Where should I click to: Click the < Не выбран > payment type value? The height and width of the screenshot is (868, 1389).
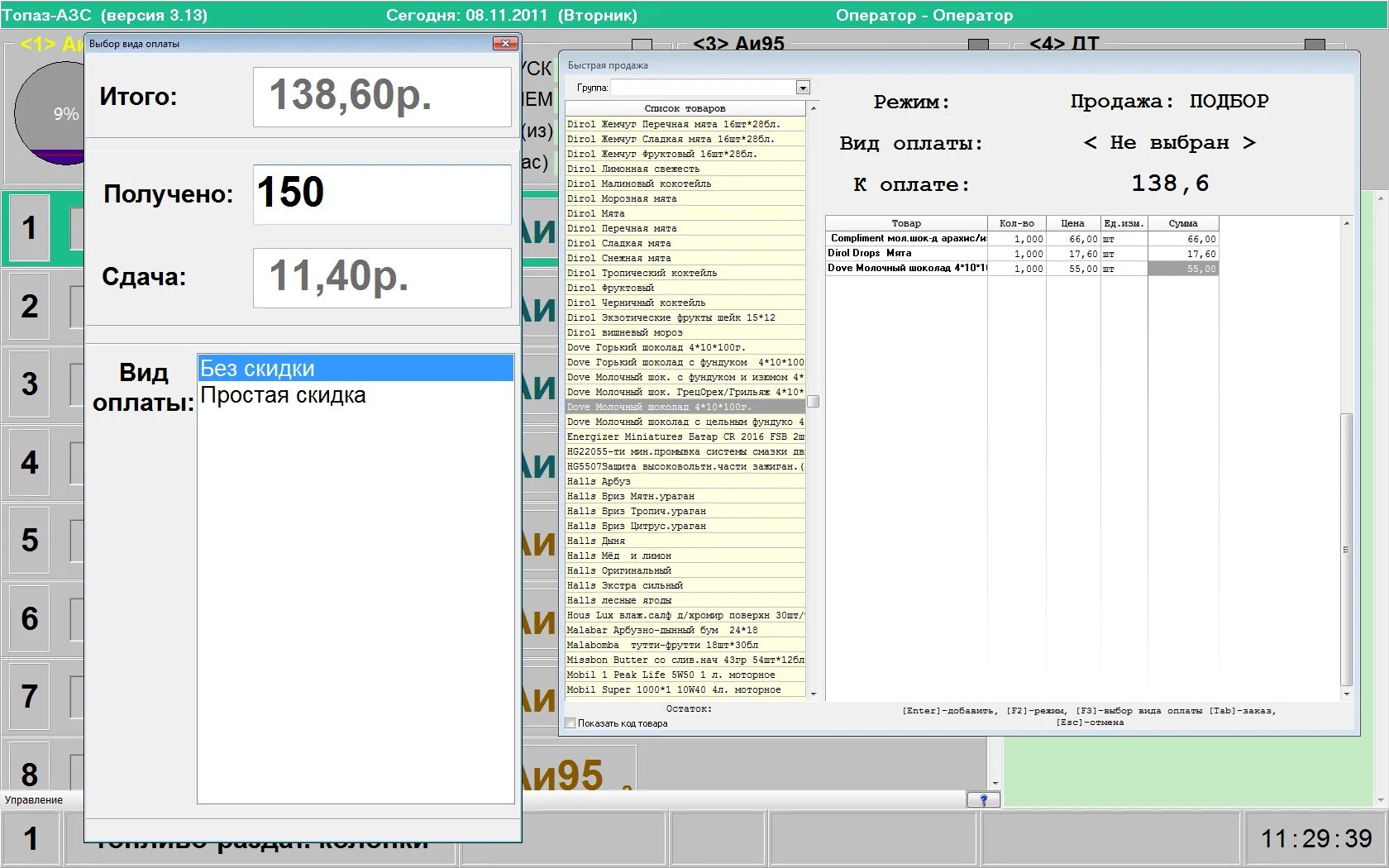(x=1169, y=143)
